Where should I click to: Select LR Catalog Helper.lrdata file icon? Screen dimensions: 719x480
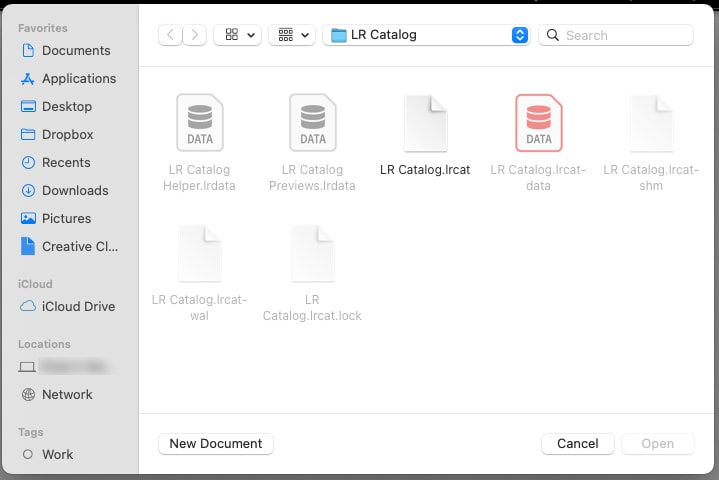(200, 122)
